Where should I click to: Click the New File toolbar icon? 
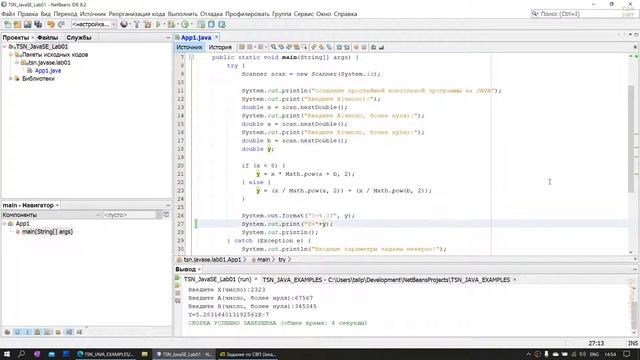point(7,24)
